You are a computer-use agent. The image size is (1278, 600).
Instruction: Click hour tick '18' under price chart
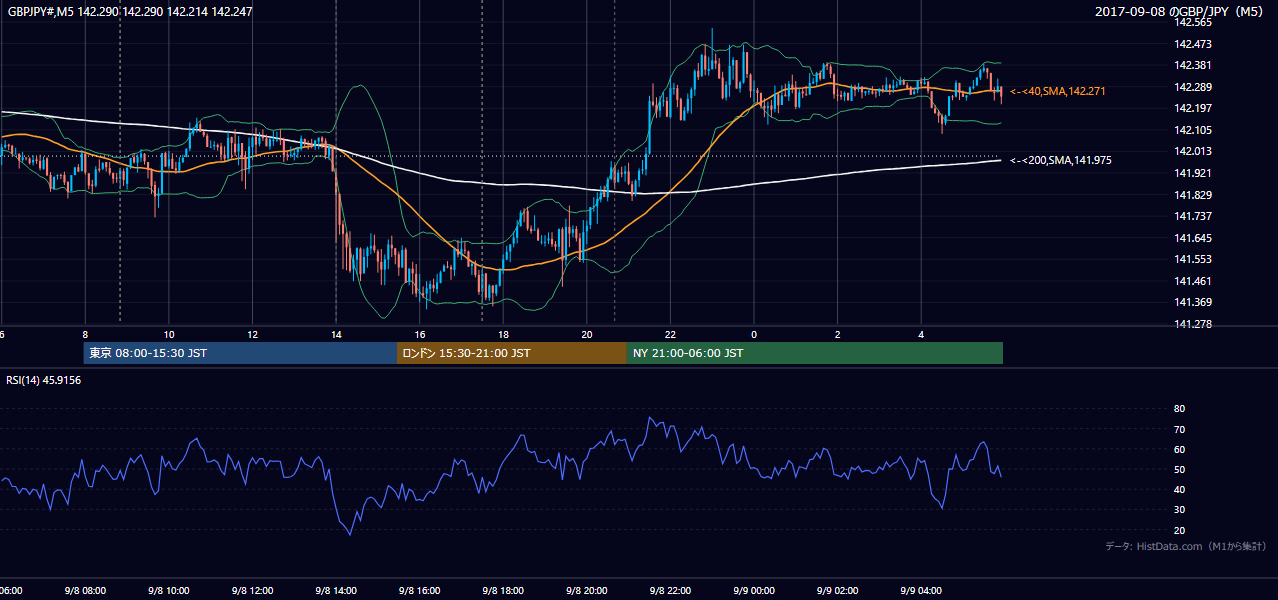click(503, 335)
